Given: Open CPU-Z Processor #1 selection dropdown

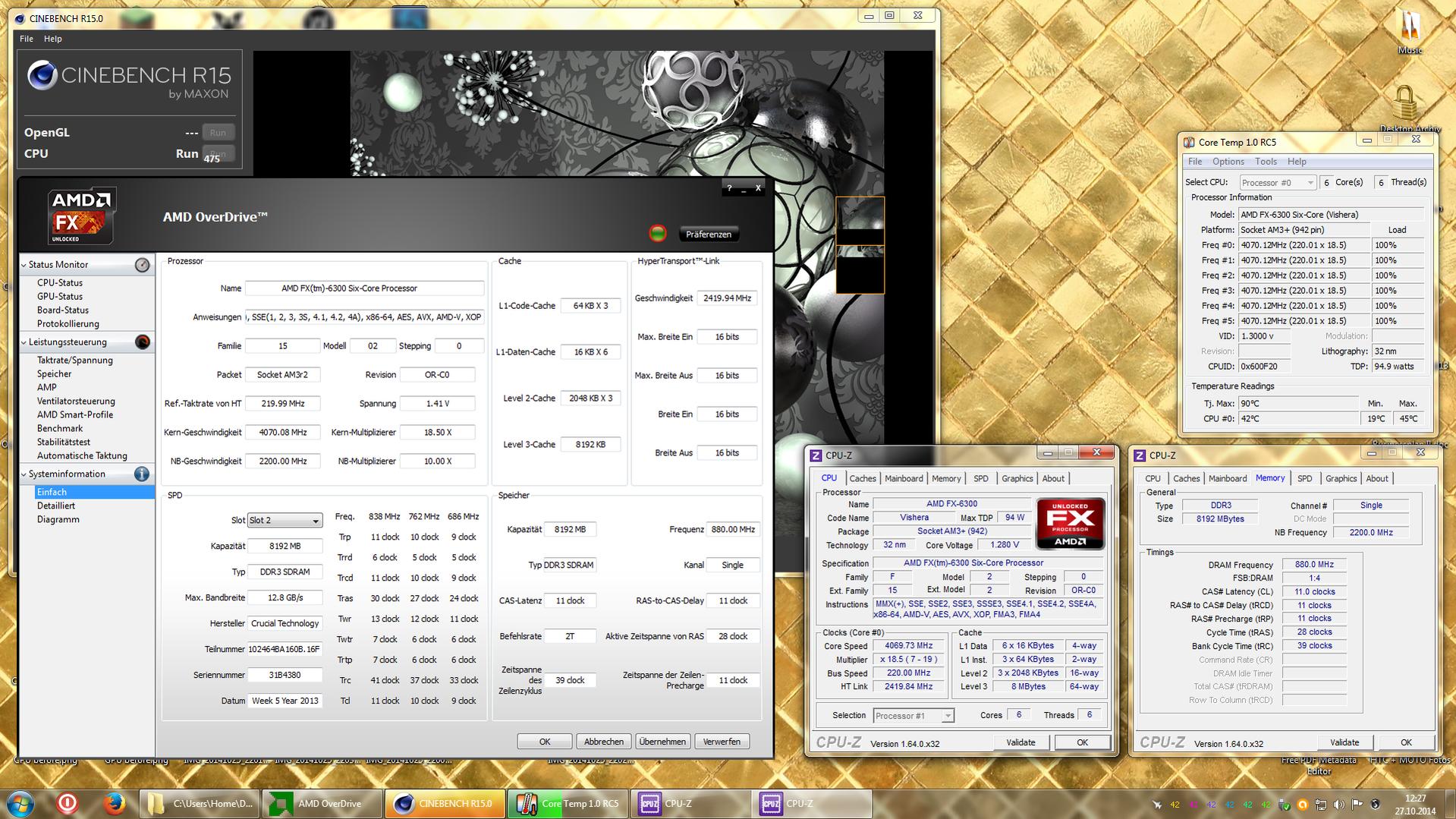Looking at the screenshot, I should 914,716.
